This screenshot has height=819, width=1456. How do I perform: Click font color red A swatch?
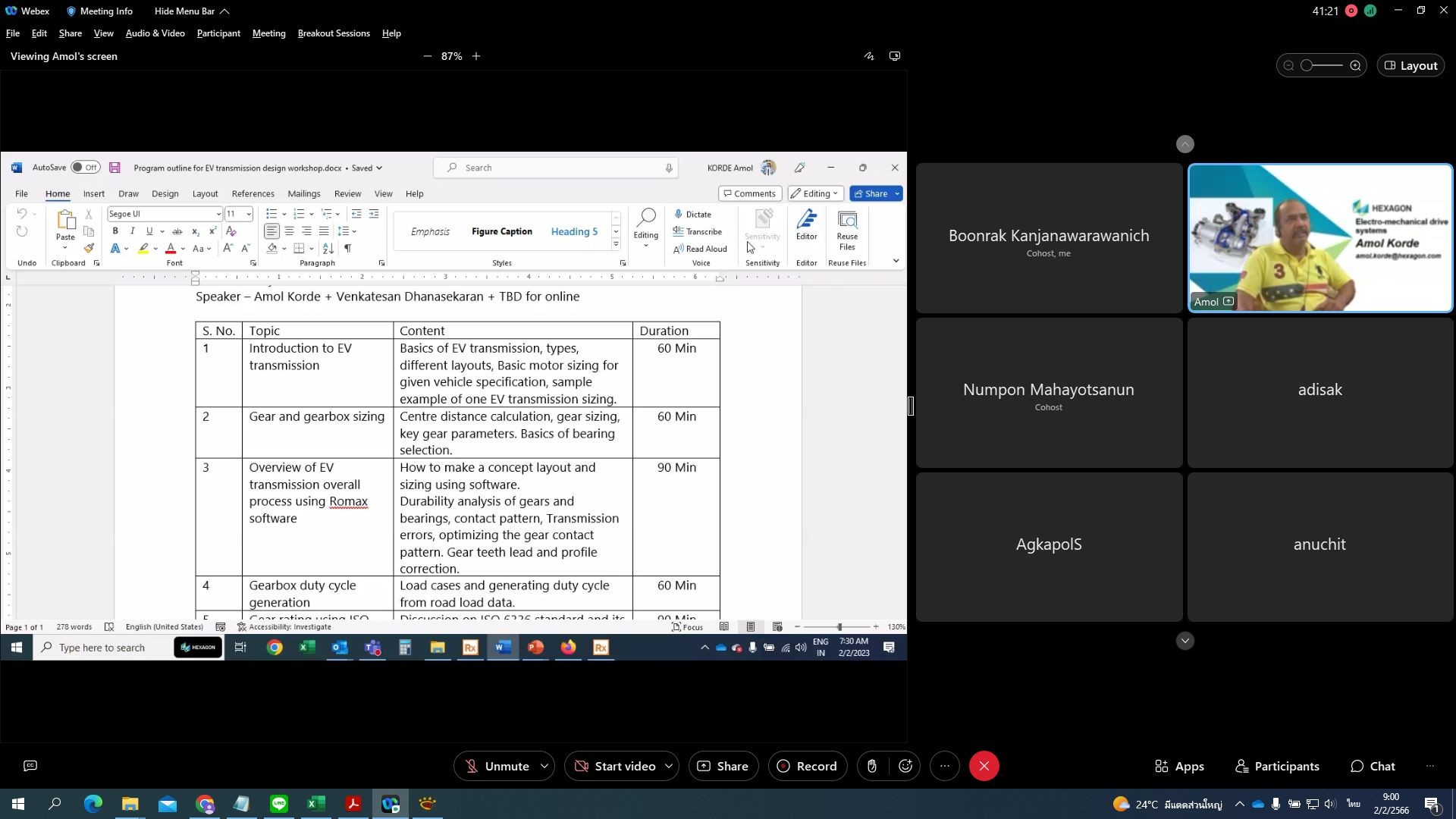pyautogui.click(x=171, y=248)
